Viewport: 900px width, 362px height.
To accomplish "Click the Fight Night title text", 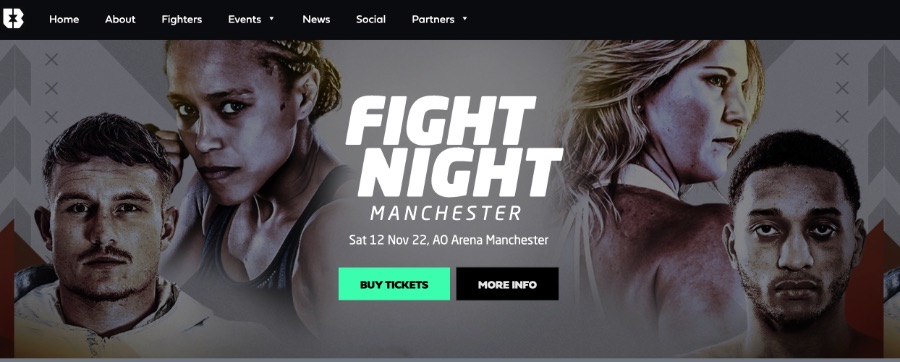I will coord(453,146).
